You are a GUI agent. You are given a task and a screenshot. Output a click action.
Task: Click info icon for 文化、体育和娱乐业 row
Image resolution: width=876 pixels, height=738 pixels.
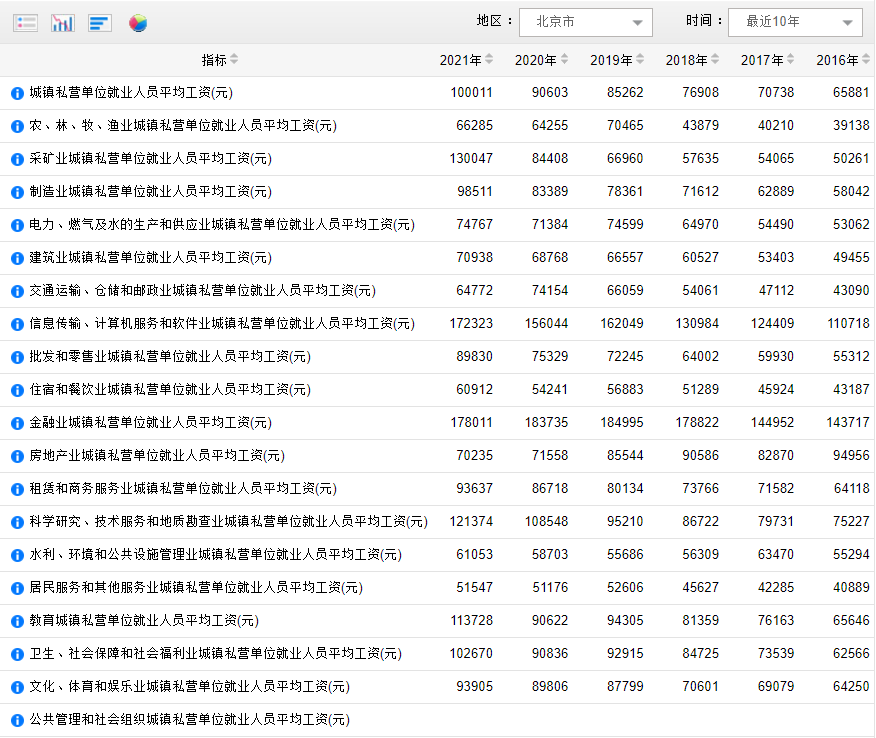tap(17, 687)
